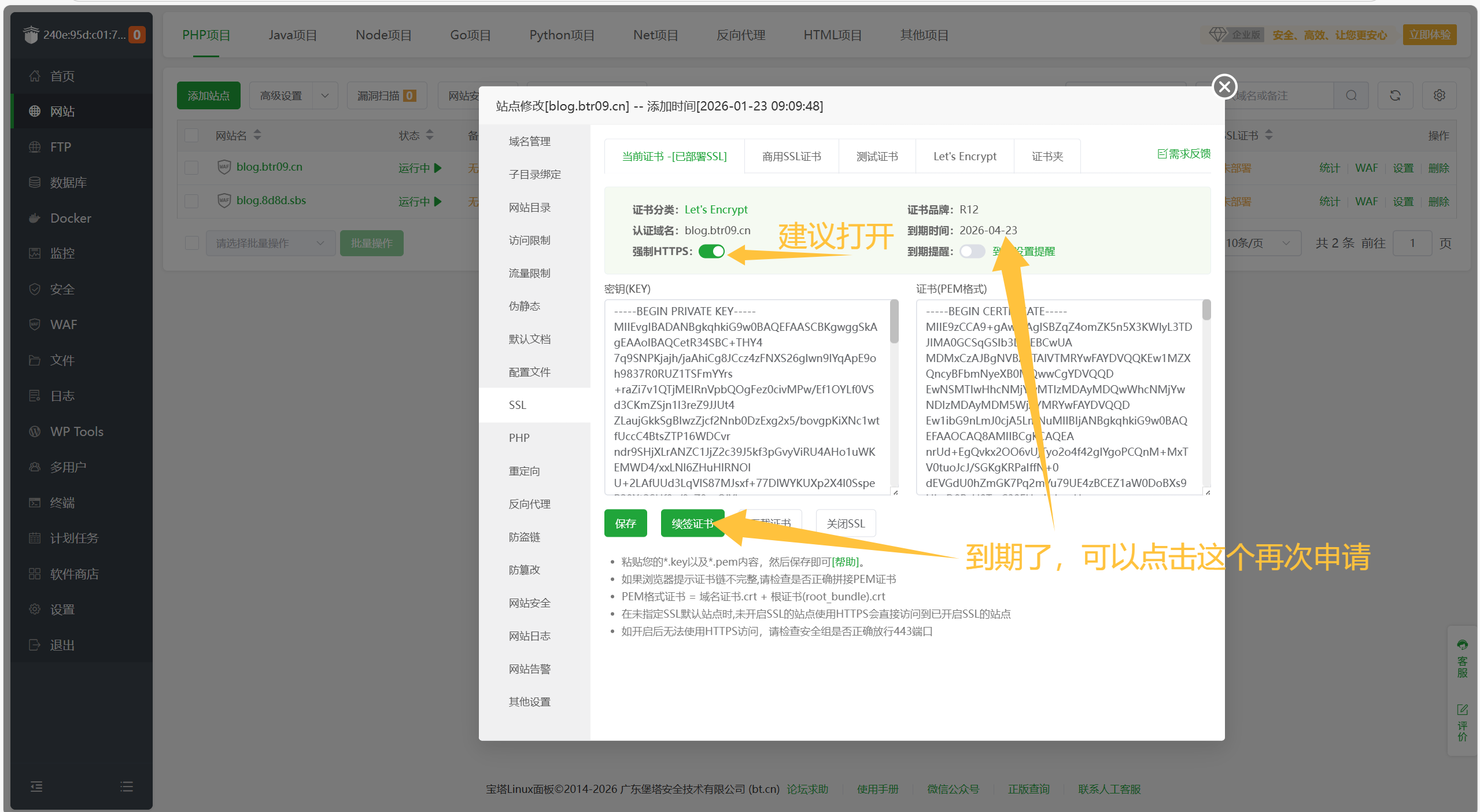The height and width of the screenshot is (812, 1480).
Task: Open the WAF panel in the sidebar
Action: click(x=64, y=324)
